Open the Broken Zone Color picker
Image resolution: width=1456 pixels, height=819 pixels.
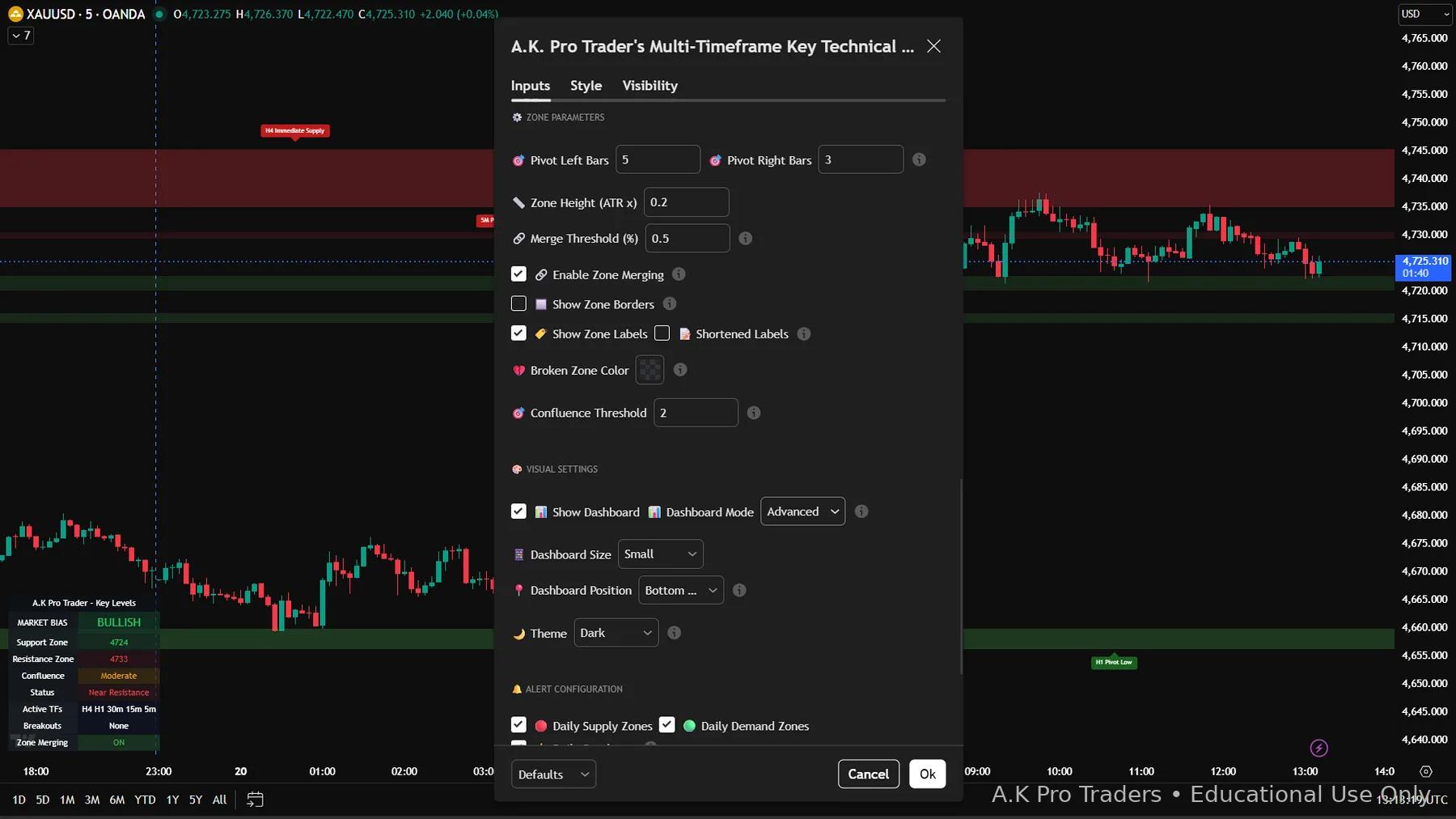pos(649,370)
